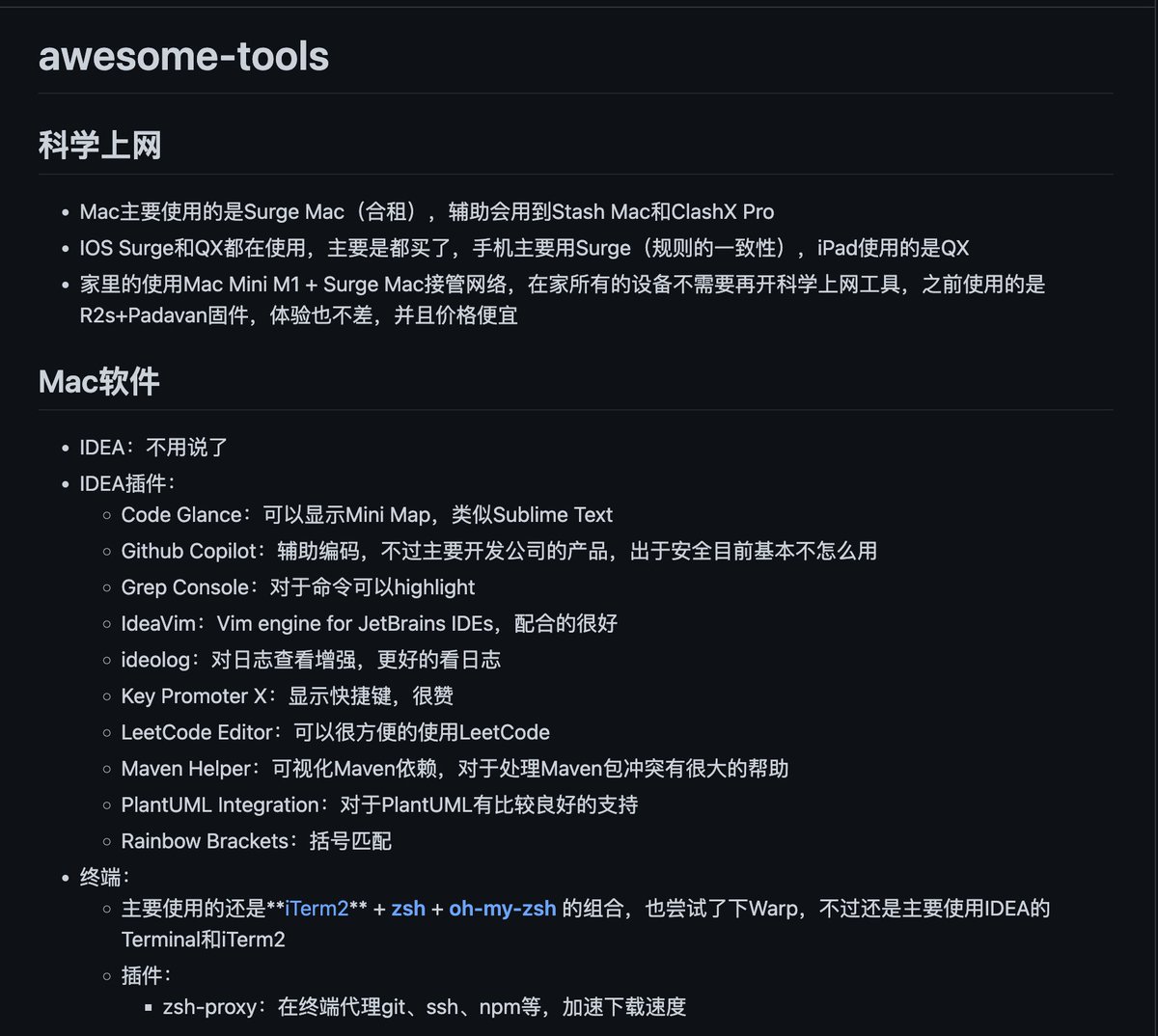
Task: Select the Surge Mac bullet item
Action: tap(425, 211)
